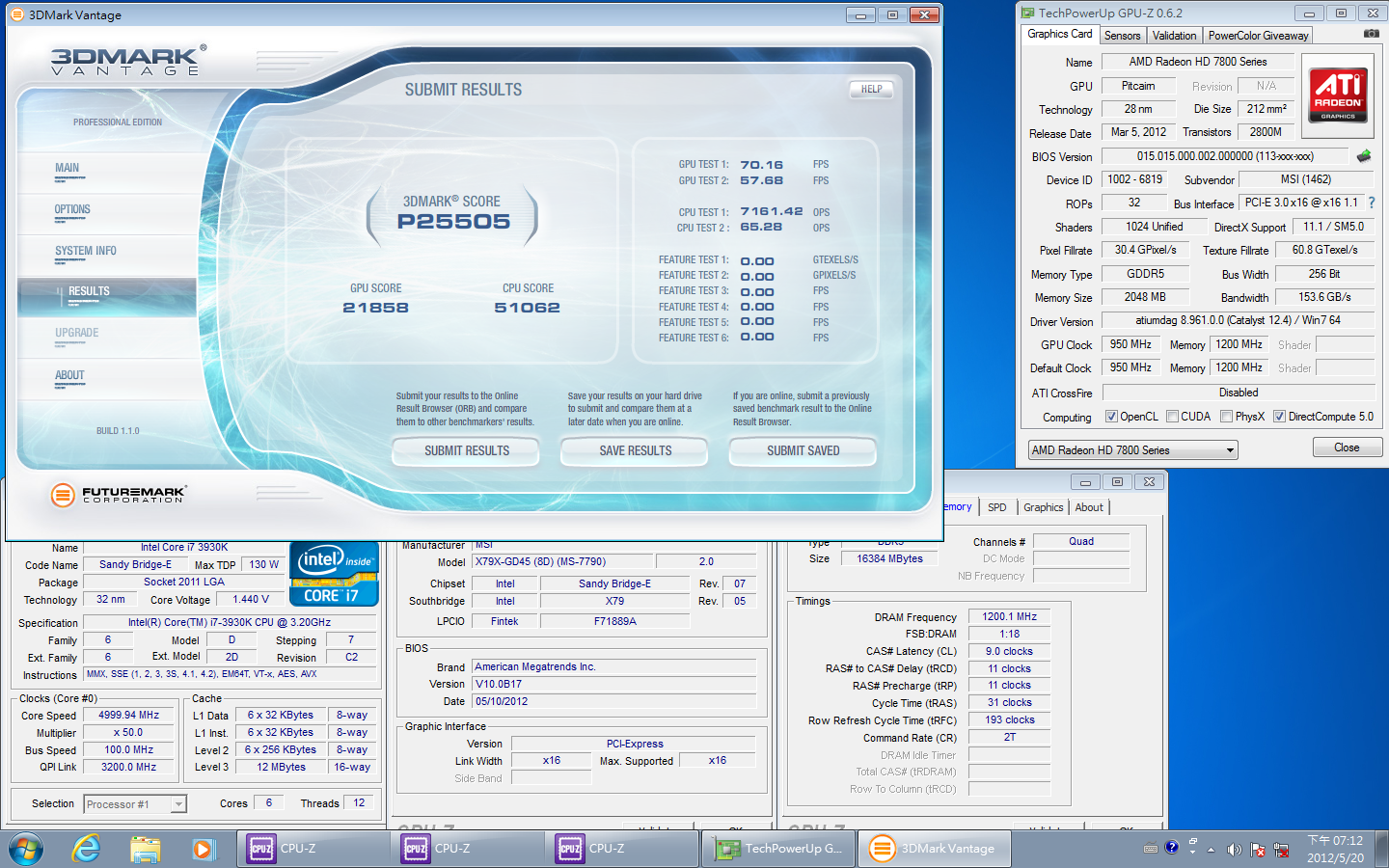Switch to first CPU-Z taskbar button
The width and height of the screenshot is (1389, 868).
pyautogui.click(x=313, y=849)
